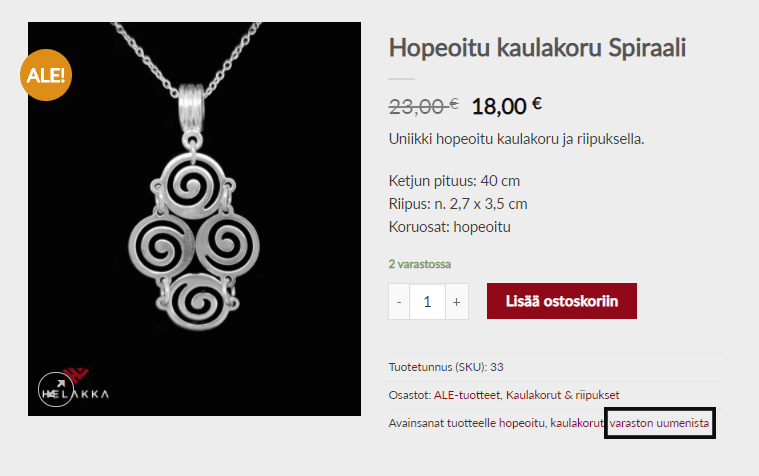Click the crossed-out 23,00 € price
The width and height of the screenshot is (759, 476).
click(x=424, y=106)
